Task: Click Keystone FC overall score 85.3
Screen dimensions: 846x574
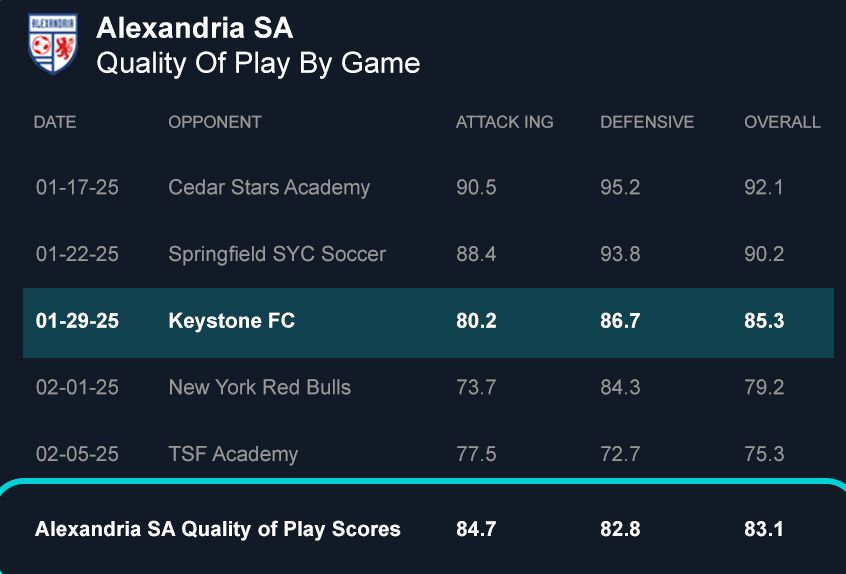Action: (x=764, y=322)
